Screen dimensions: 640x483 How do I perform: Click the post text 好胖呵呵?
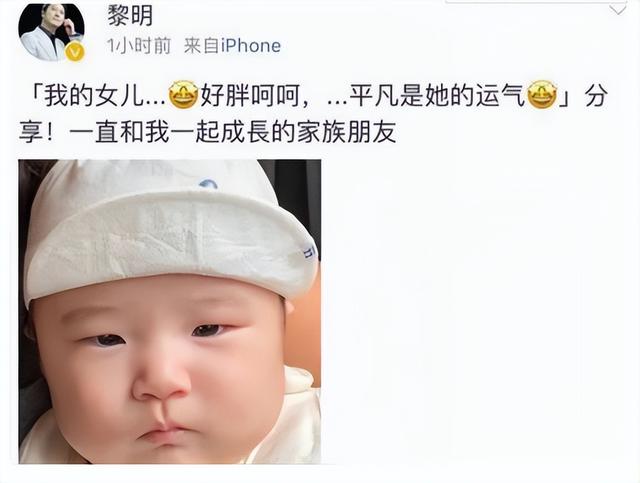(x=250, y=96)
